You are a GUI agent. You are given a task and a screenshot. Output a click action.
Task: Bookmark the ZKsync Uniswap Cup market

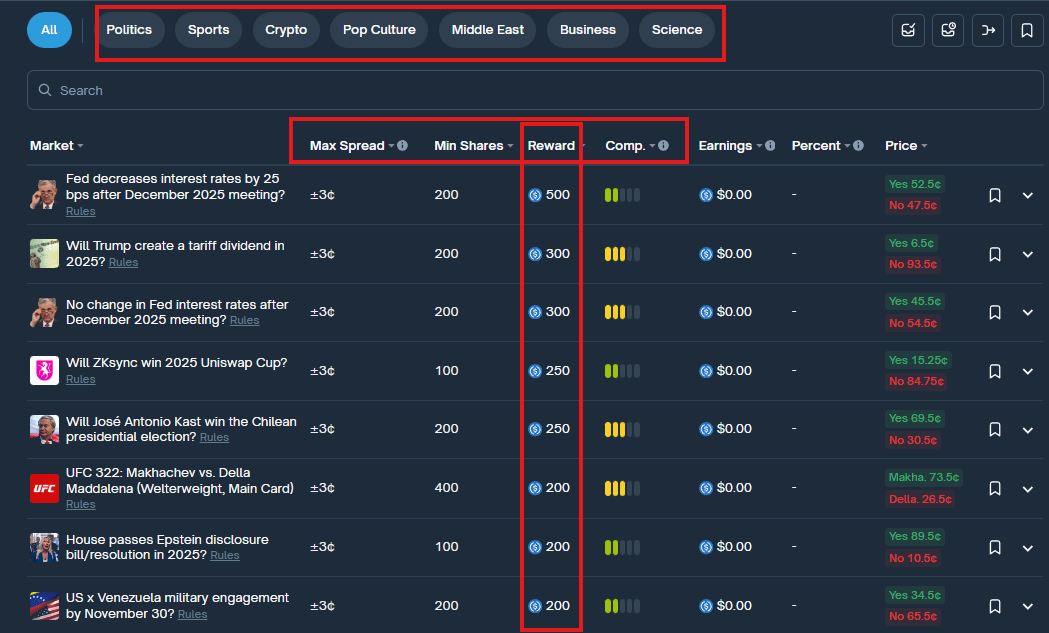[x=995, y=371]
